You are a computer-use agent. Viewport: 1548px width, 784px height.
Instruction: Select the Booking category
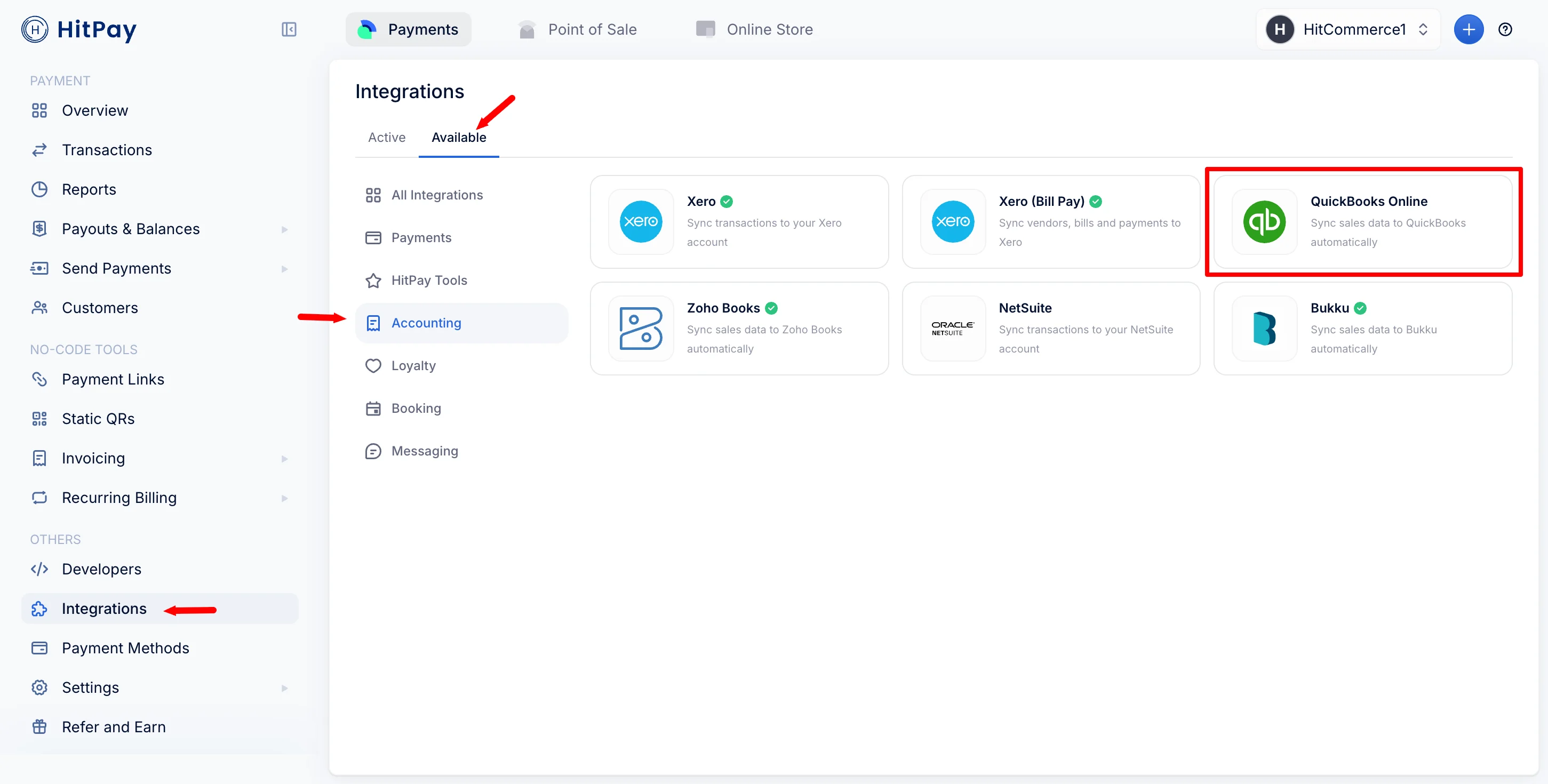coord(461,409)
